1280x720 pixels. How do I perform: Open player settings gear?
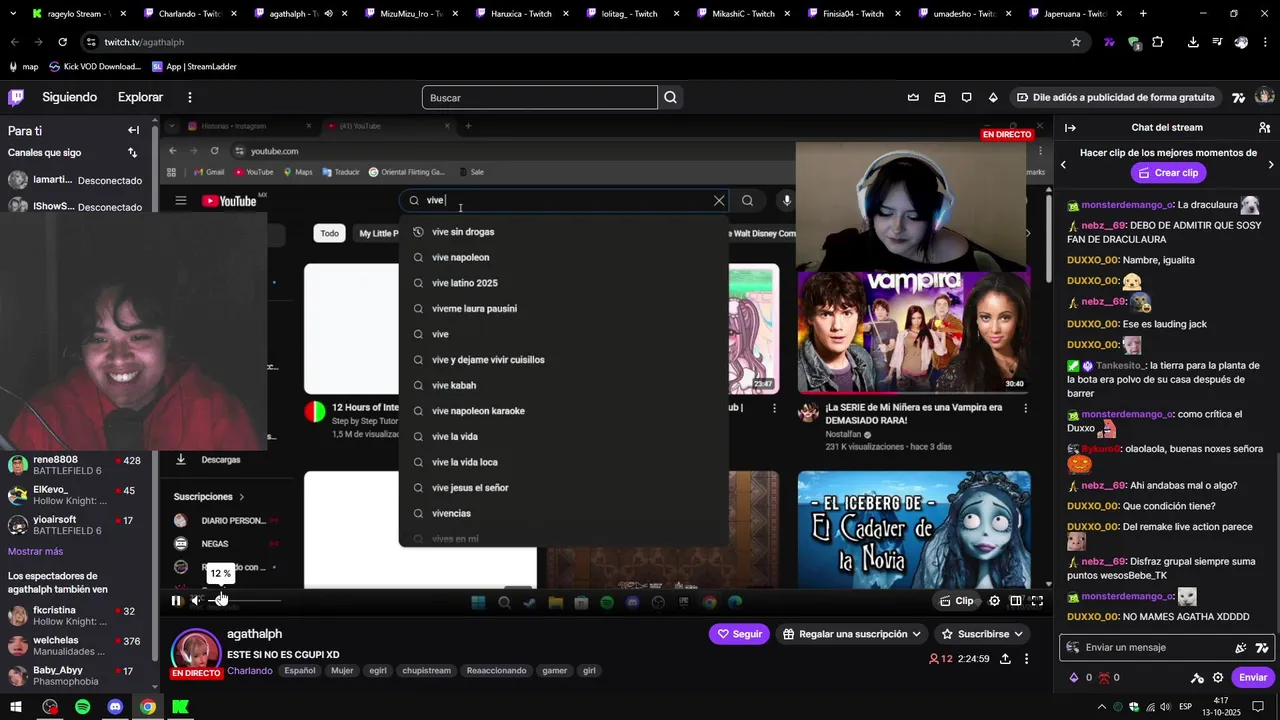[994, 601]
